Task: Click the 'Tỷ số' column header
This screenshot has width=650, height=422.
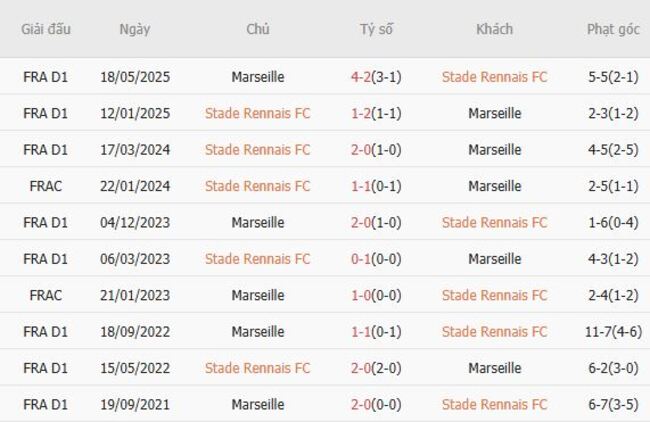Action: [377, 29]
